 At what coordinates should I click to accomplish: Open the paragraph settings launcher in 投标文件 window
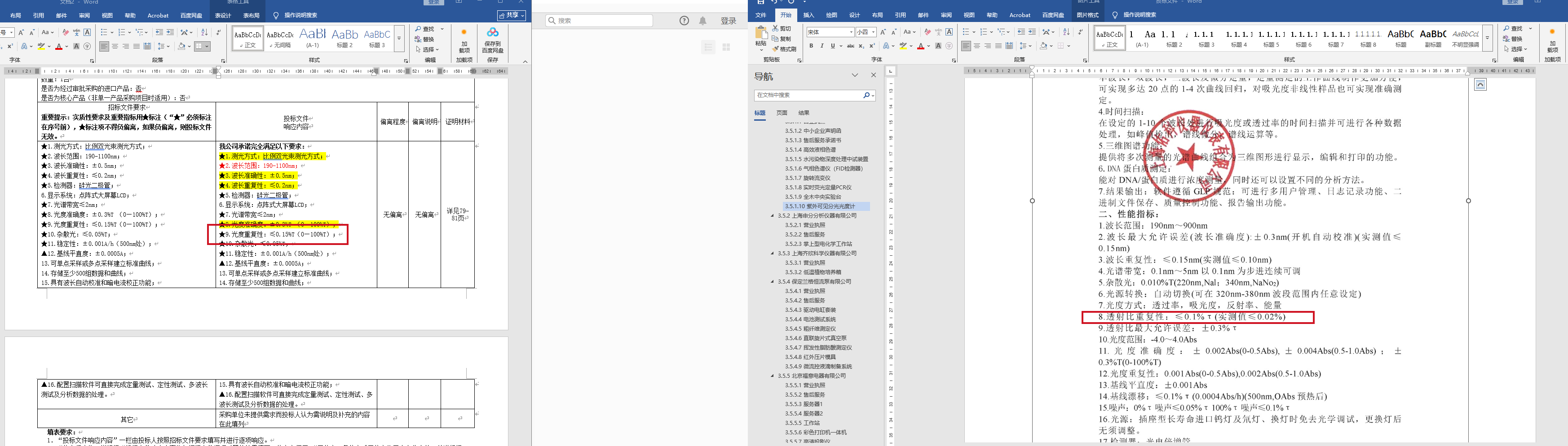tap(1085, 60)
